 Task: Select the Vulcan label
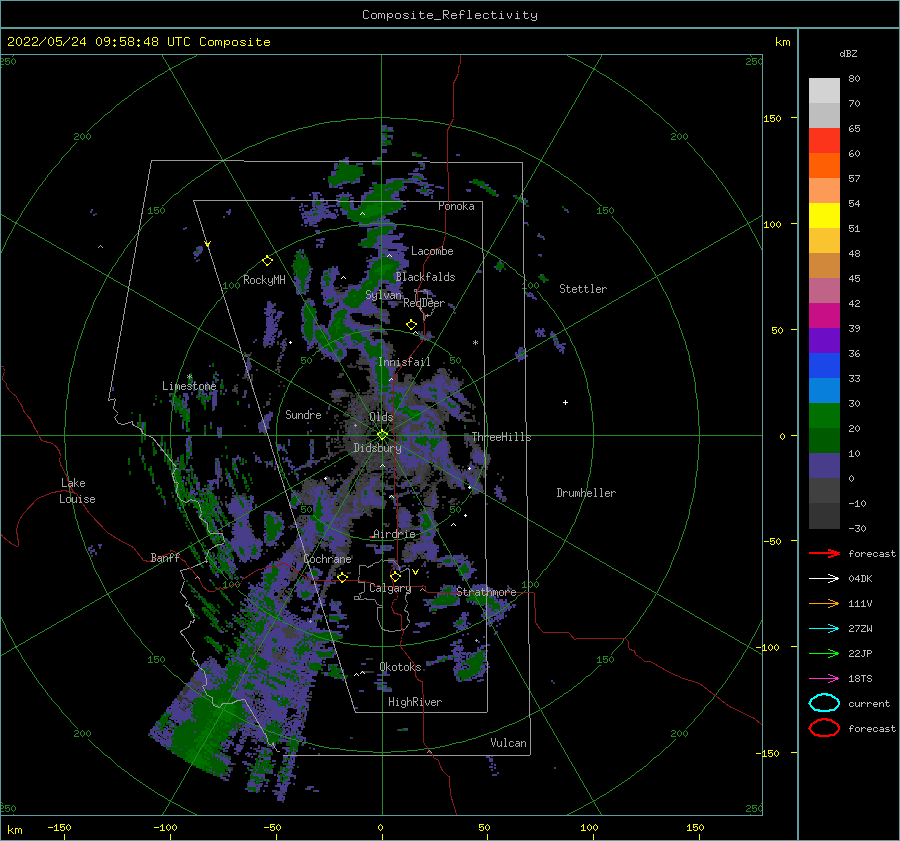[509, 743]
